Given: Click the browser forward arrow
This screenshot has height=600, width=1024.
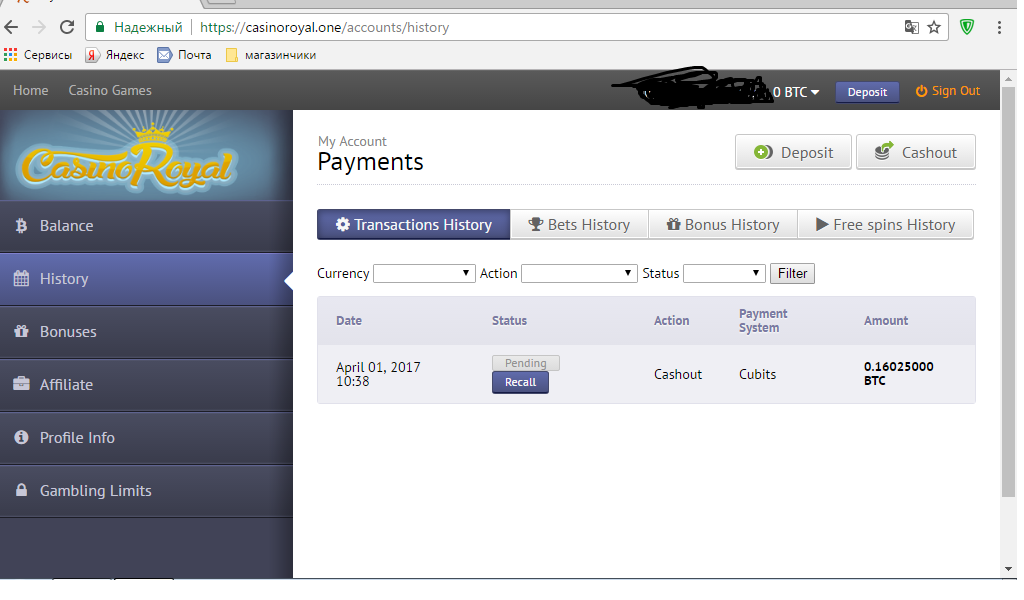Looking at the screenshot, I should click(39, 27).
